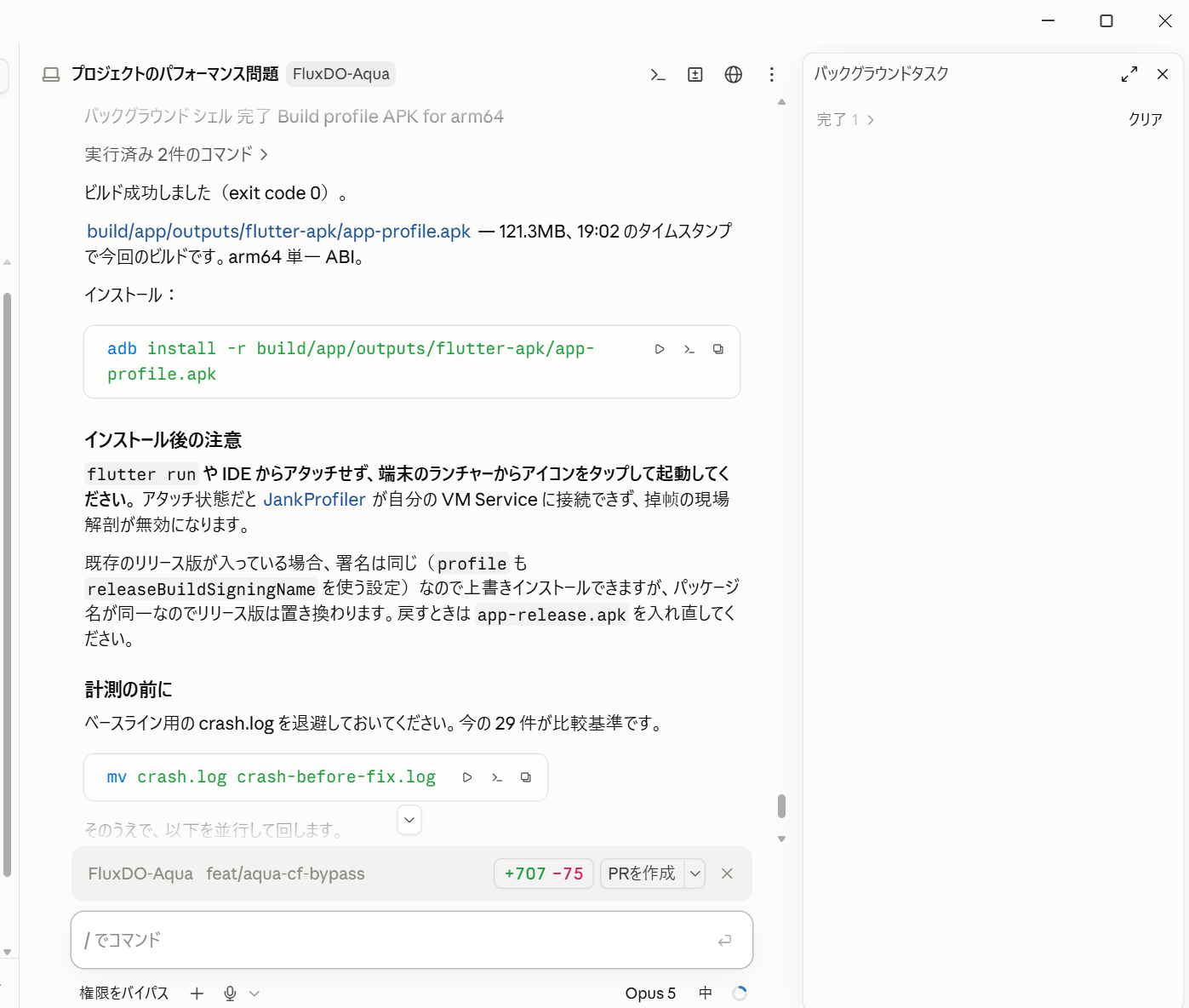Click the プロジェクトのパフォーマンス問題 title

(174, 74)
